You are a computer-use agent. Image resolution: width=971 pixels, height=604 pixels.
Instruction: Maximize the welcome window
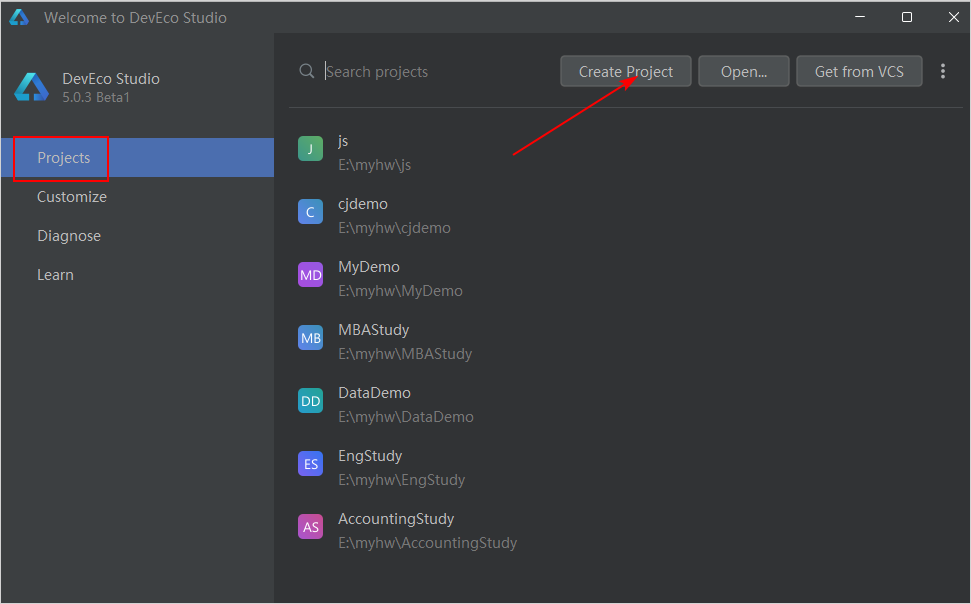point(907,17)
